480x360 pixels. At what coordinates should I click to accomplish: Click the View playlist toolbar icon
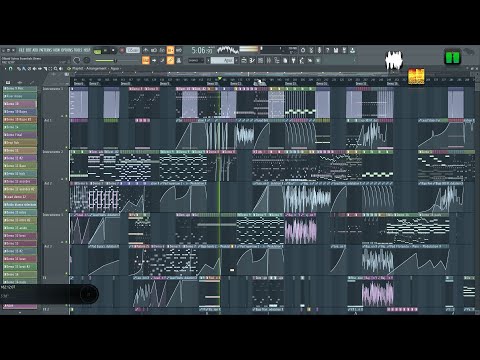click(x=244, y=60)
